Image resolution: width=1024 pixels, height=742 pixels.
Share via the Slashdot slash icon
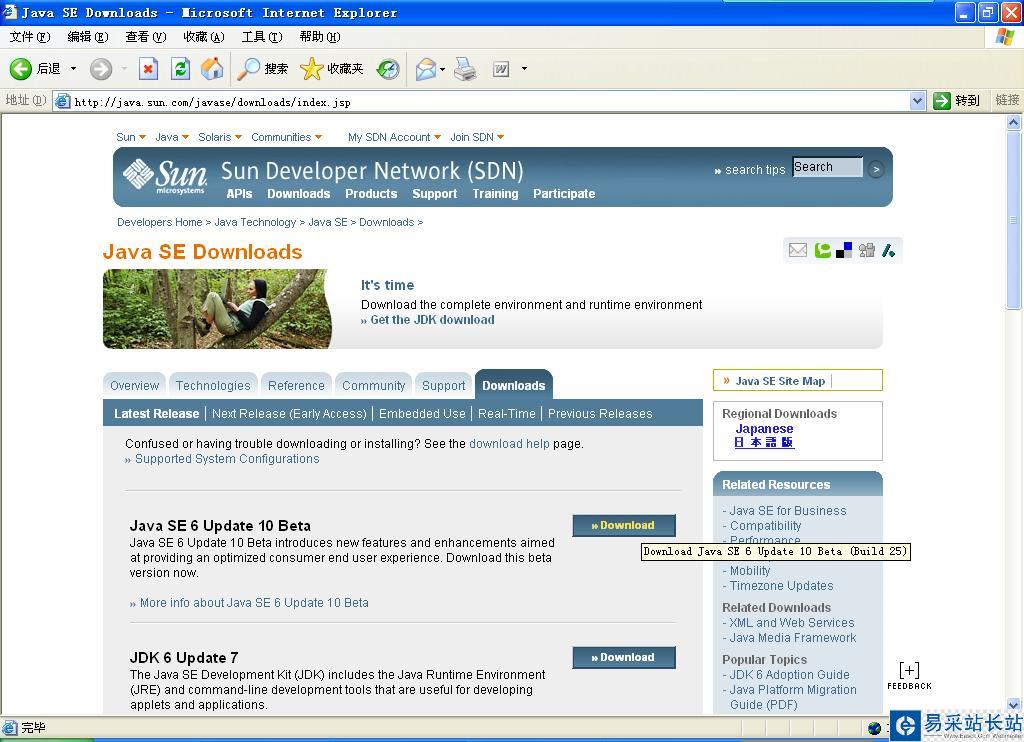[888, 250]
